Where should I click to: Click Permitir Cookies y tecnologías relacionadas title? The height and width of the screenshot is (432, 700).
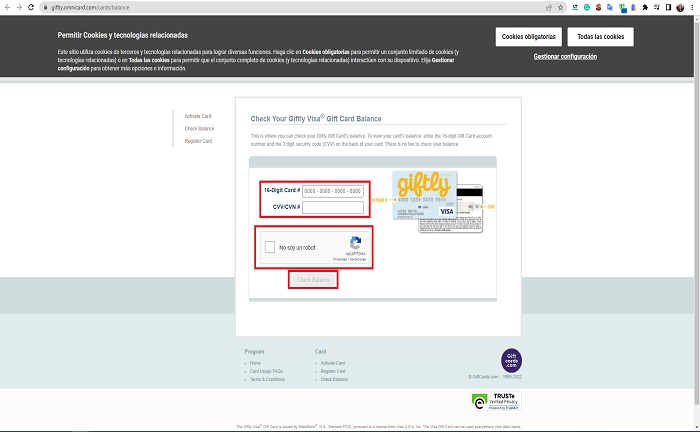click(x=123, y=35)
